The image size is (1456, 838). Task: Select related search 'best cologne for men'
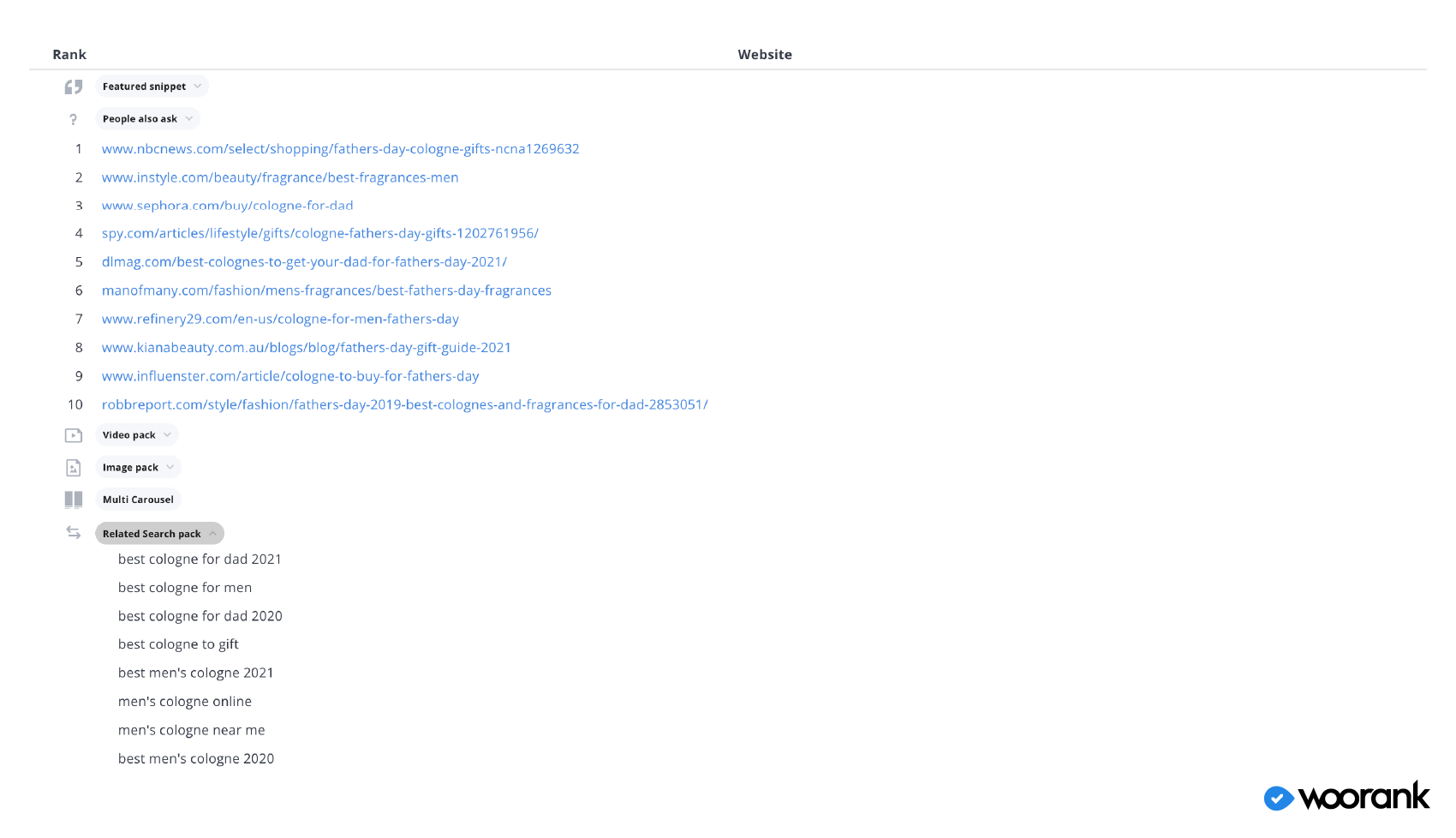tap(185, 588)
